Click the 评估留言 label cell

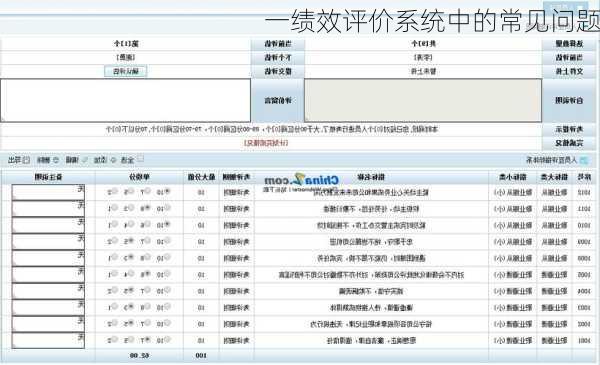pos(278,100)
